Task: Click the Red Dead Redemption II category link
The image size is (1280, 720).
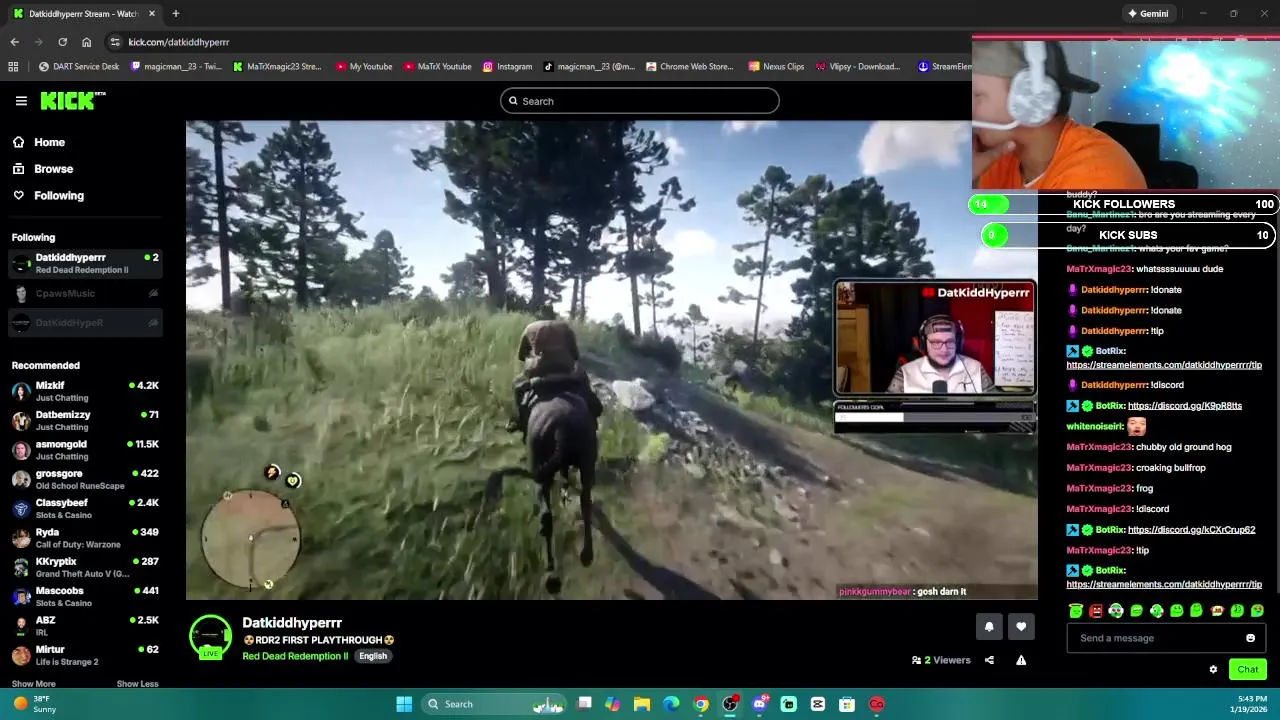Action: 295,656
